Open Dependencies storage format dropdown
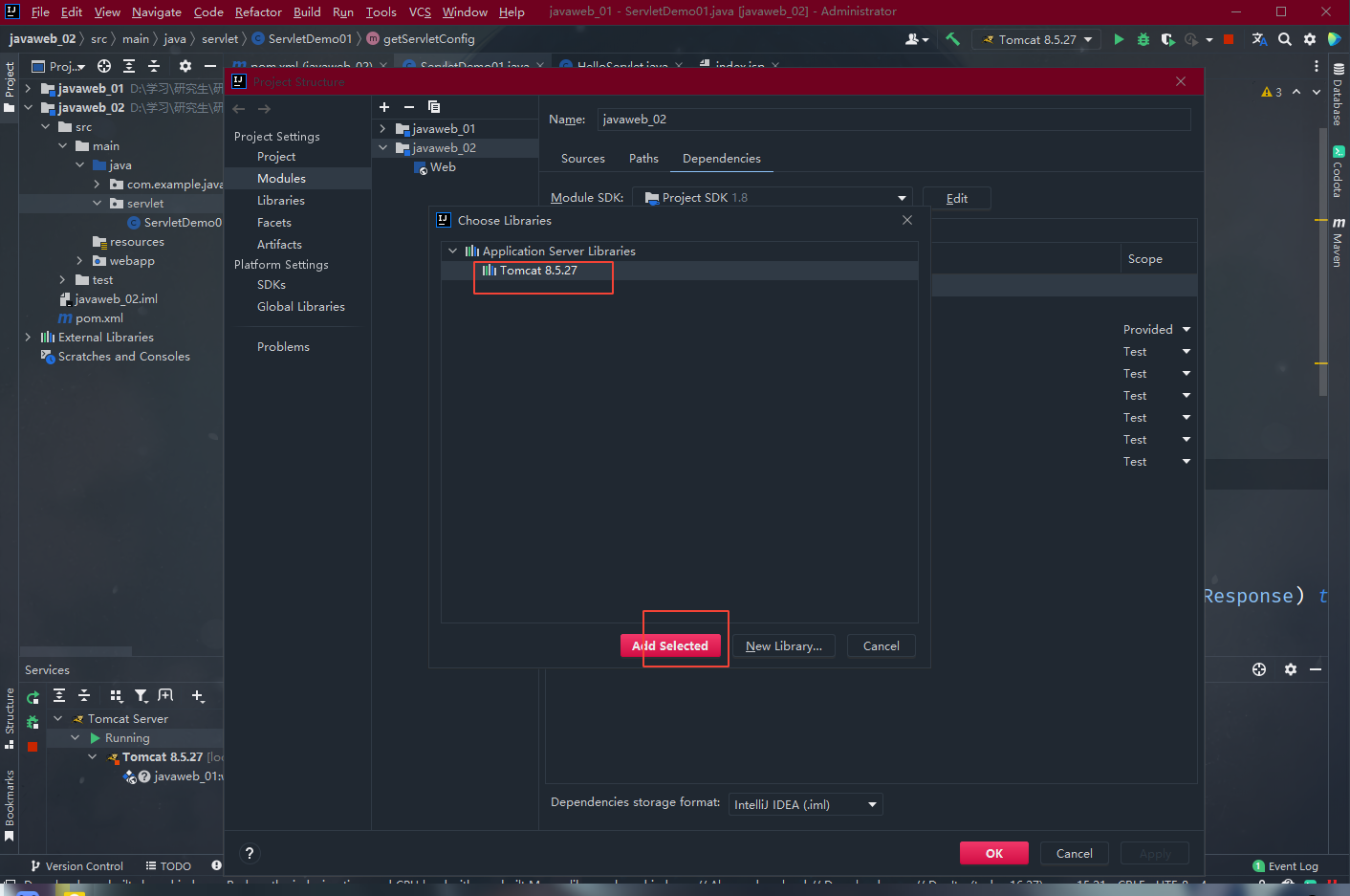The width and height of the screenshot is (1350, 896). (805, 804)
